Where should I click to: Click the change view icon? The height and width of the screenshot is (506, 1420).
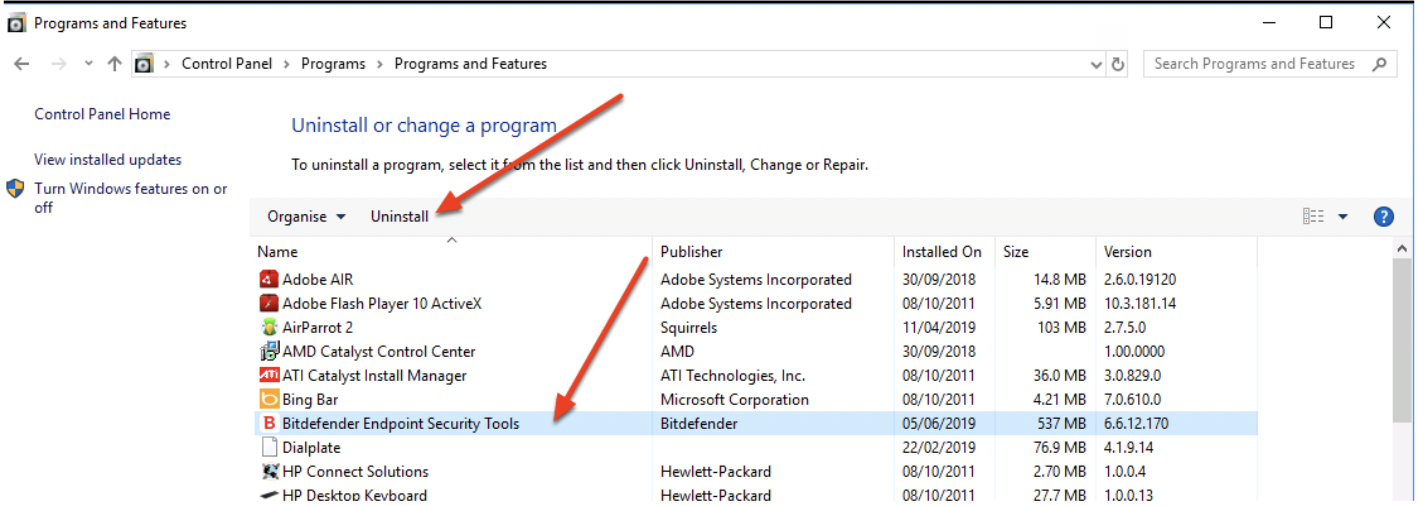click(1313, 217)
